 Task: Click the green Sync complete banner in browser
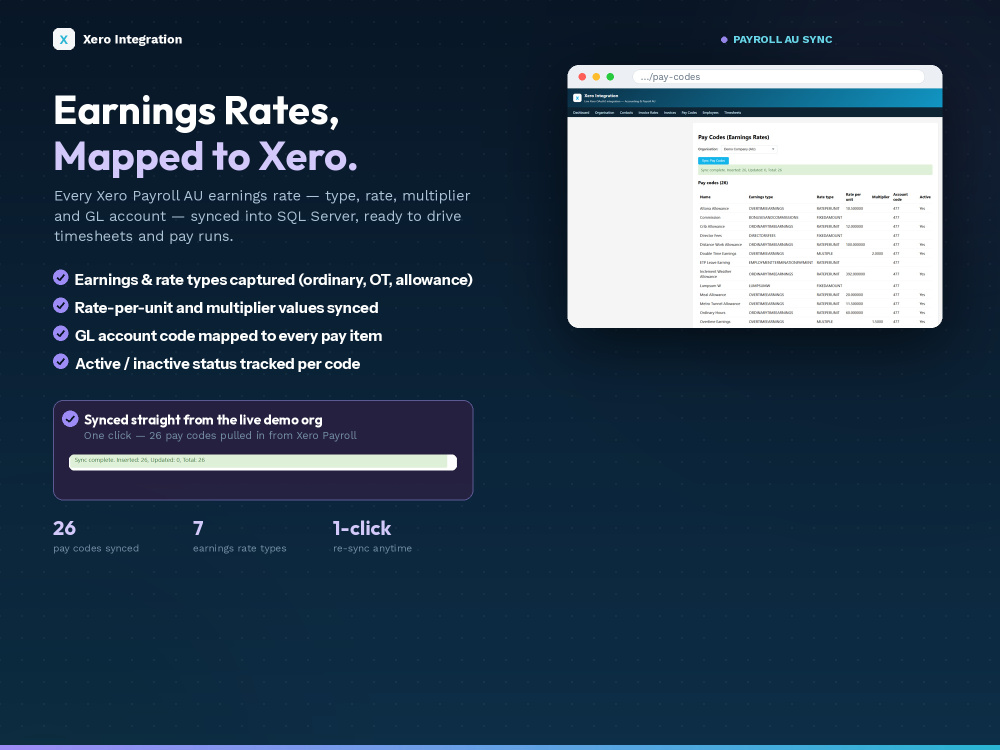(x=815, y=170)
